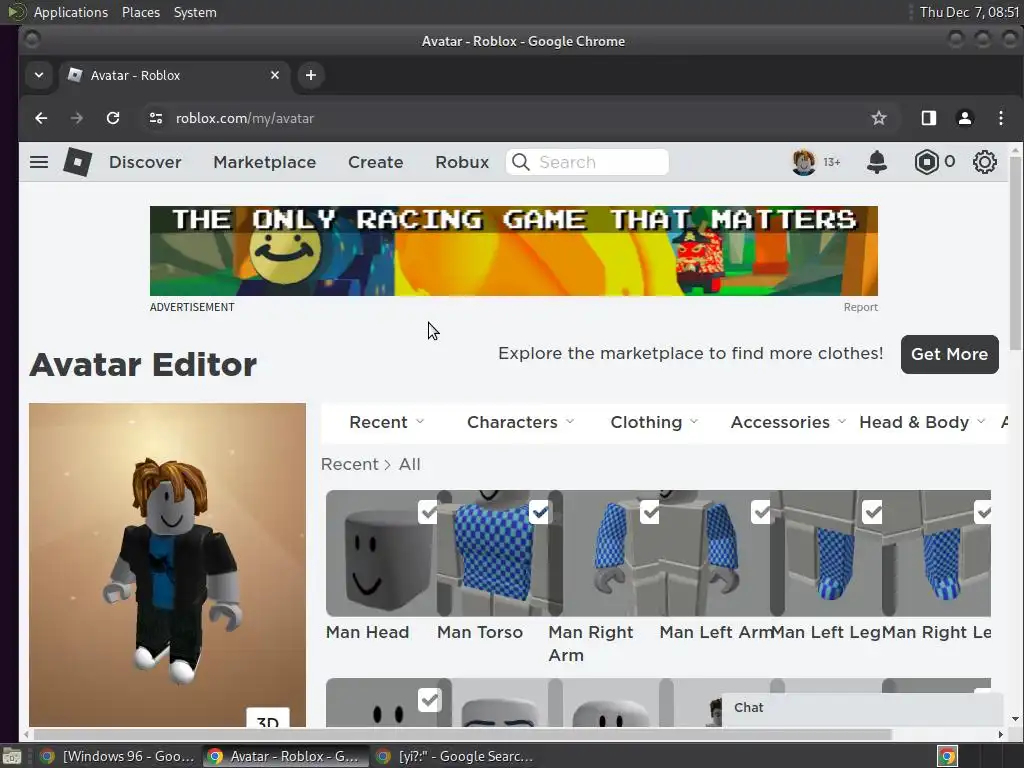Open the Create page
Screen dimensions: 1024x768
click(376, 162)
